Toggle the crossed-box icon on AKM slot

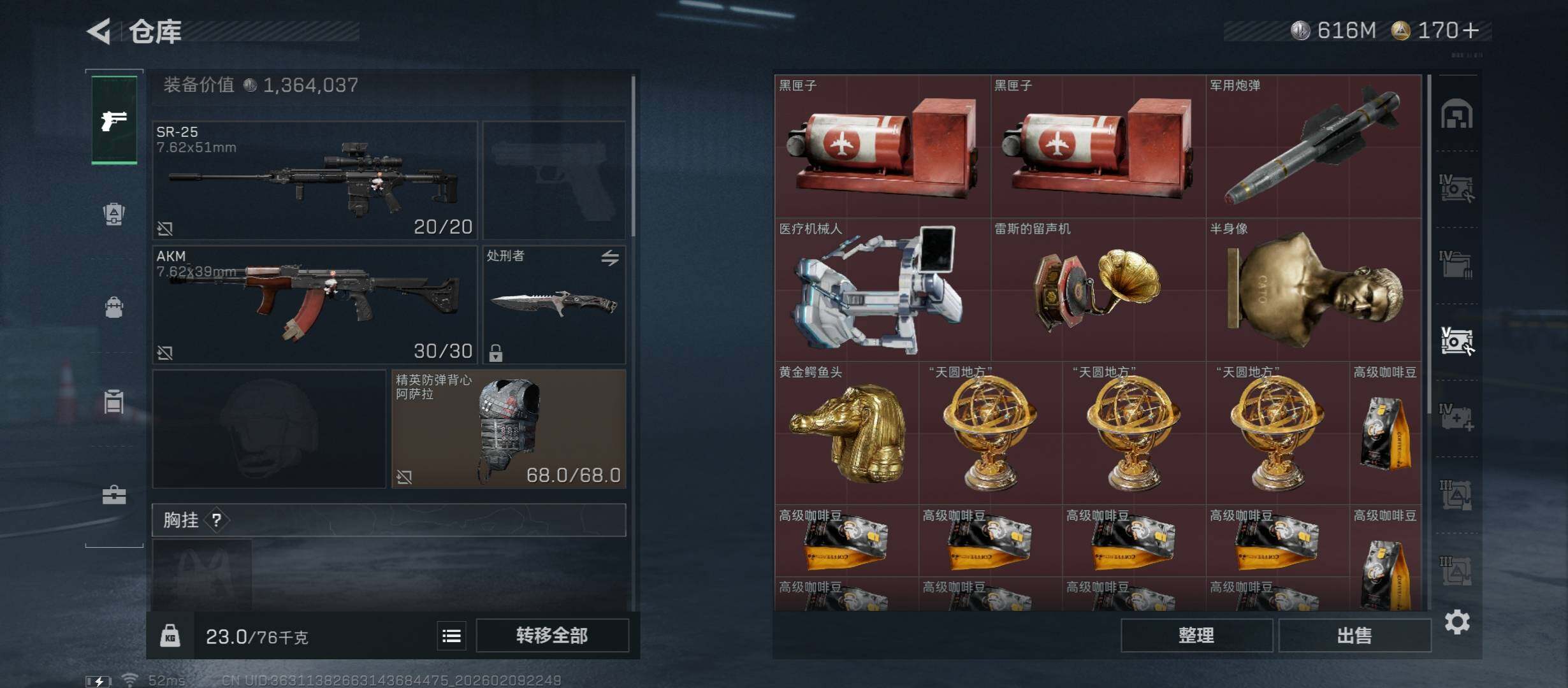pyautogui.click(x=165, y=352)
